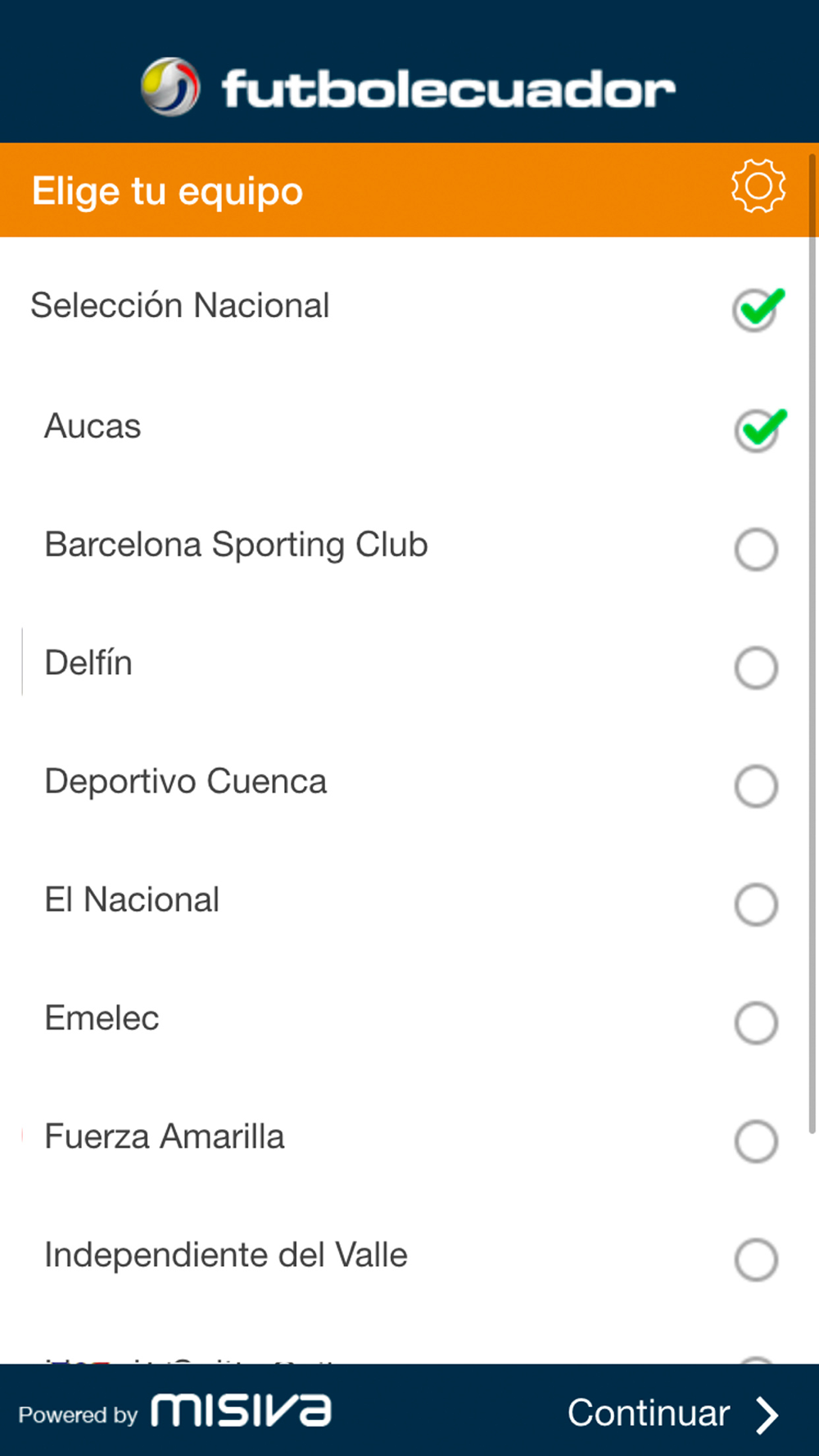Enable Deportivo Cuenca selection circle
Screen dimensions: 819x1456
756,786
